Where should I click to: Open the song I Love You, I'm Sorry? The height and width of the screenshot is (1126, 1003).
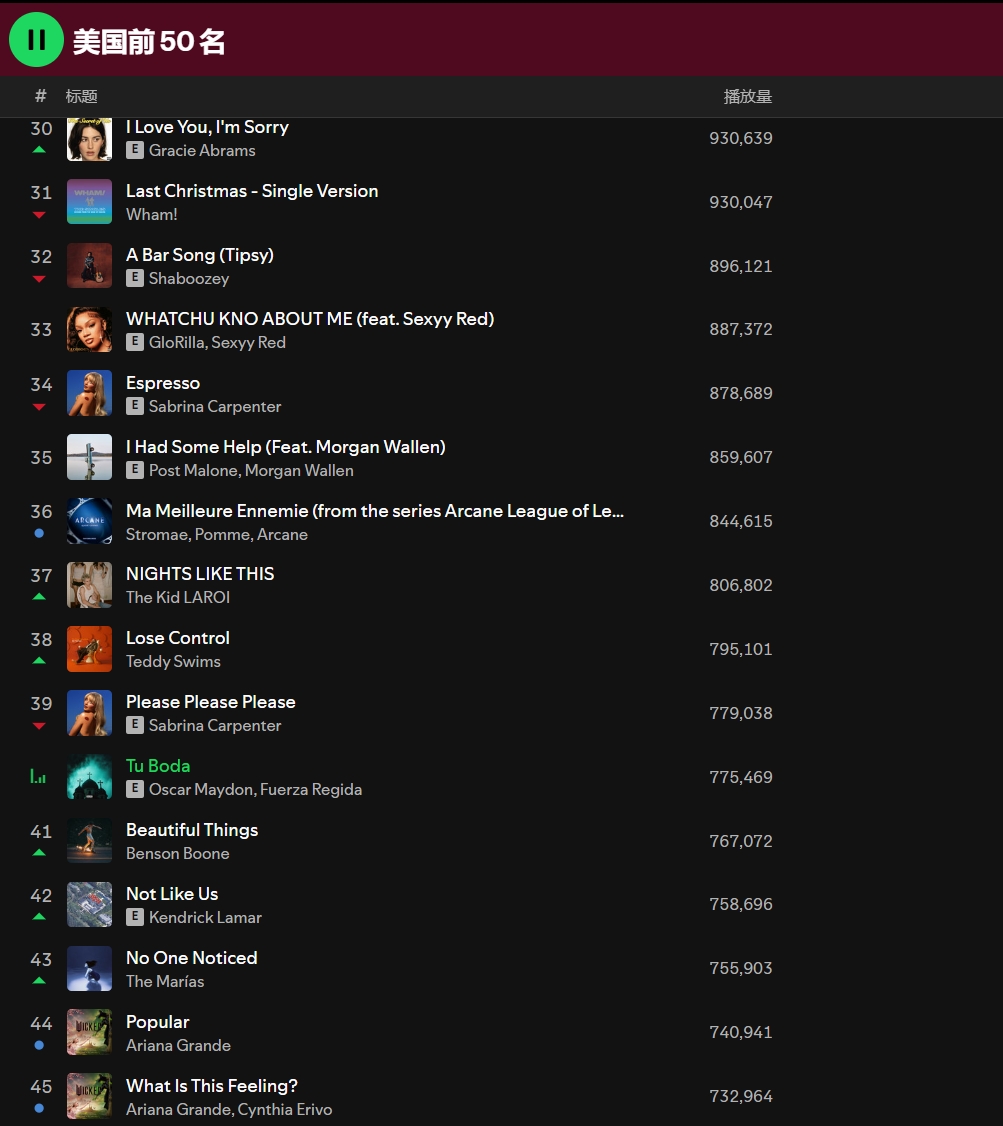point(207,127)
